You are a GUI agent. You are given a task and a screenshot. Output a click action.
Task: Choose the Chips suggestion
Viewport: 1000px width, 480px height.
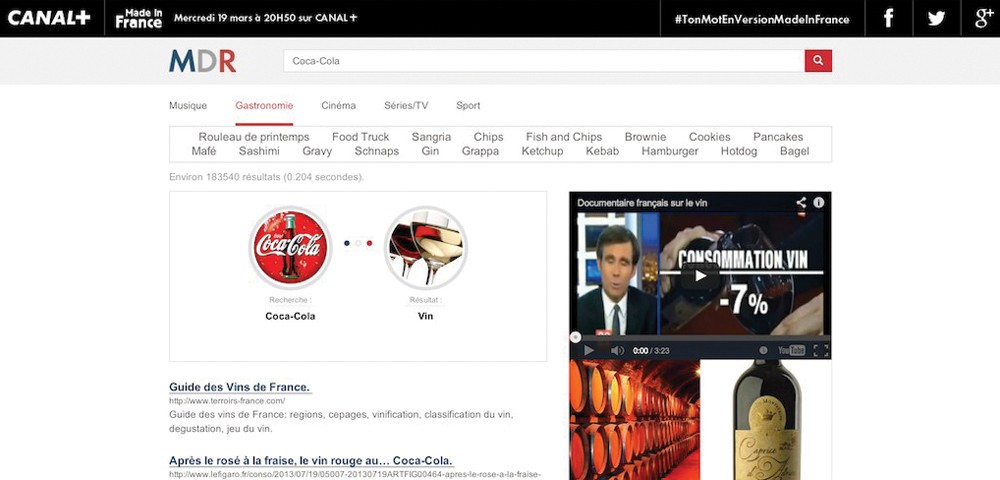pyautogui.click(x=489, y=137)
